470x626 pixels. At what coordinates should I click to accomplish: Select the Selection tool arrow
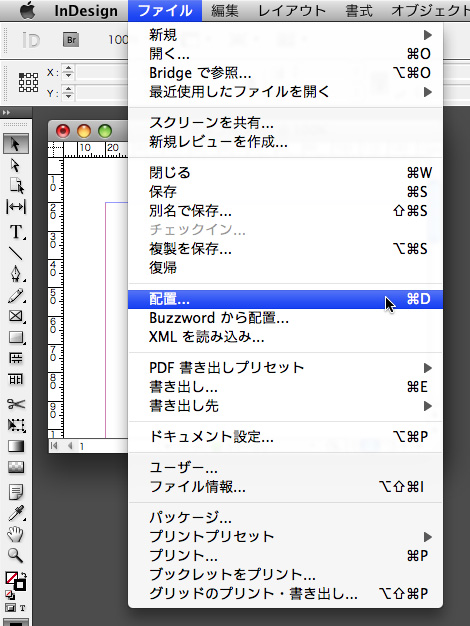(16, 144)
